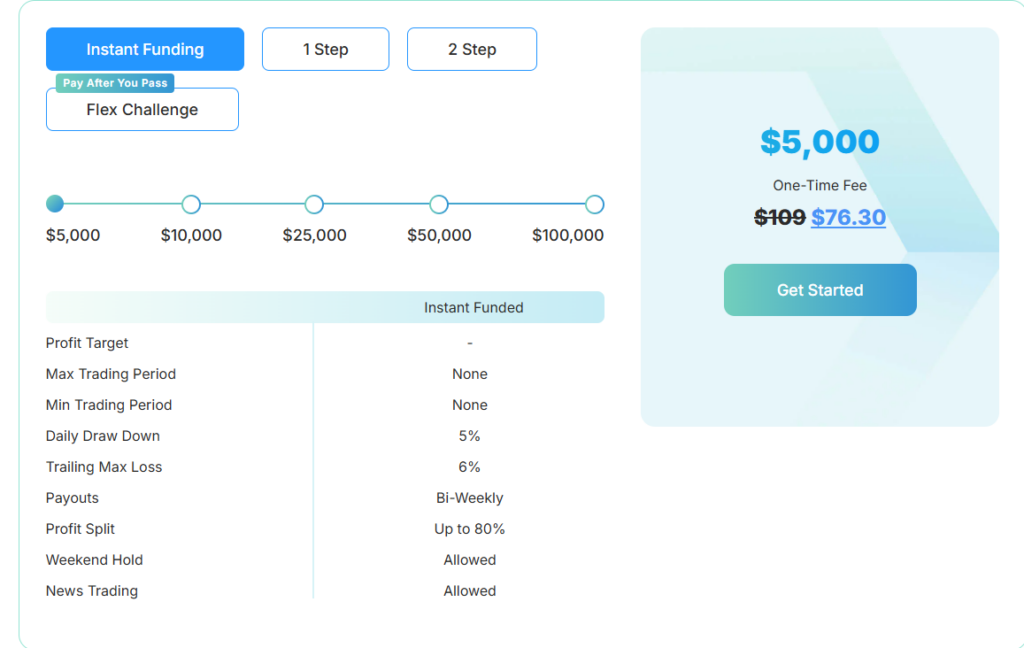Click the Bi-Weekly payouts value
This screenshot has height=648, width=1024.
click(x=469, y=497)
